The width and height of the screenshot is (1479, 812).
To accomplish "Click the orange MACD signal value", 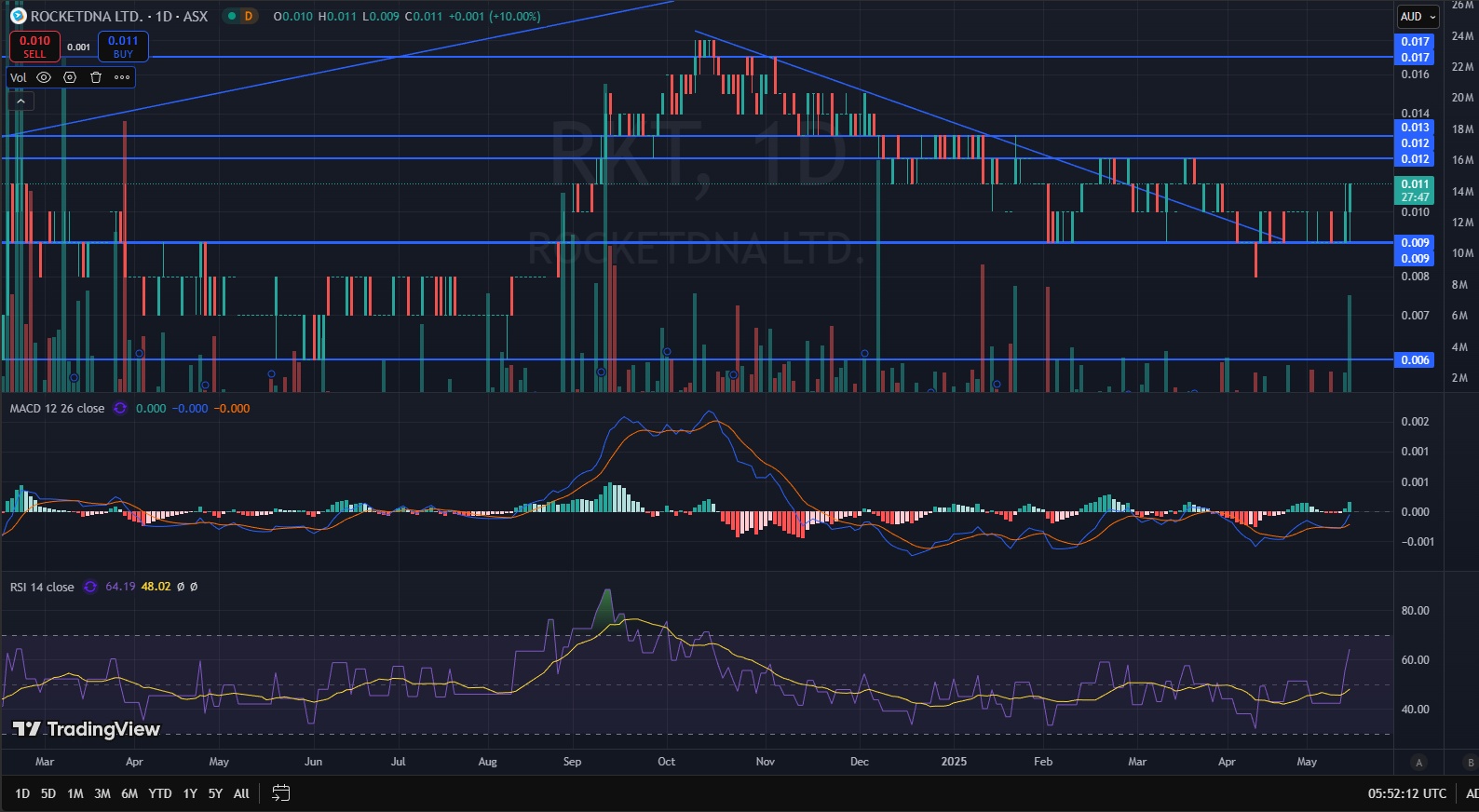I will pos(232,409).
